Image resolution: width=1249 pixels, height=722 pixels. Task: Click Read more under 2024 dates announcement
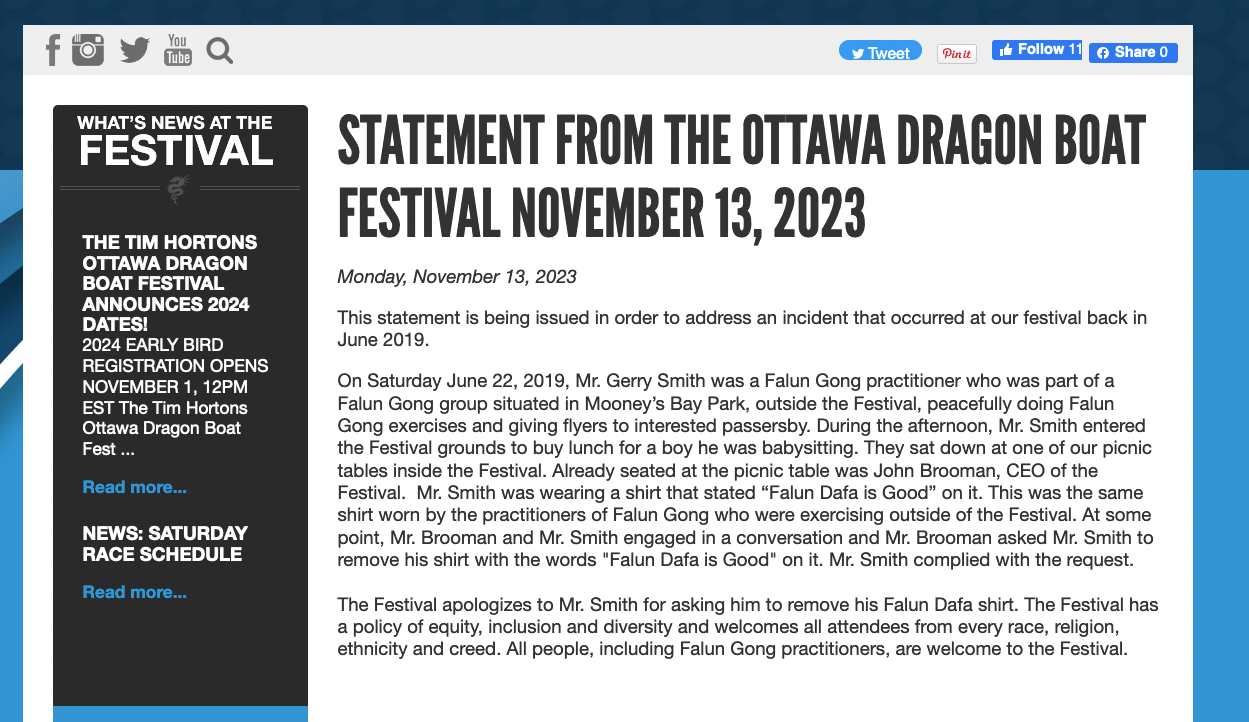pyautogui.click(x=134, y=488)
